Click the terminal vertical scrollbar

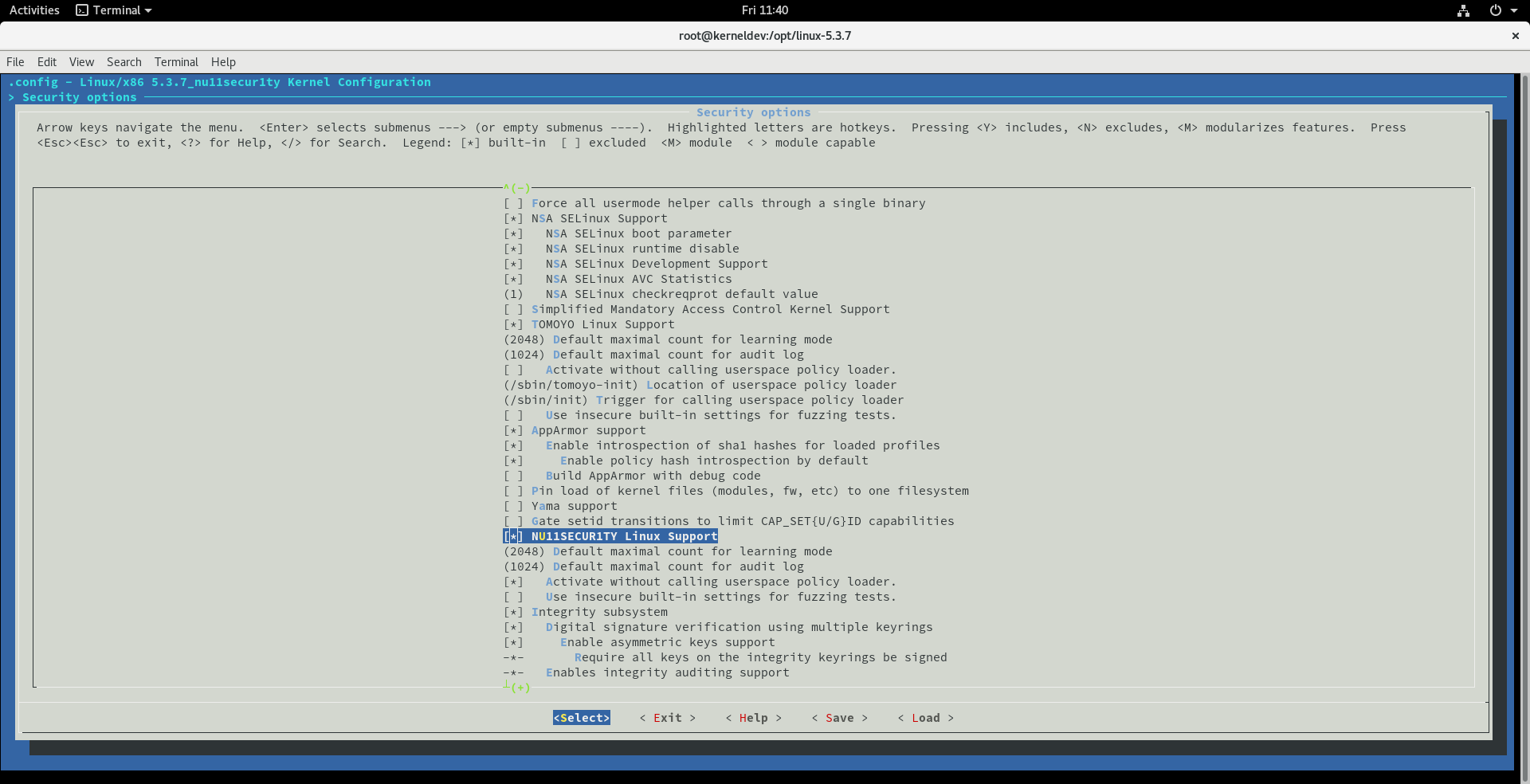coord(1525,429)
